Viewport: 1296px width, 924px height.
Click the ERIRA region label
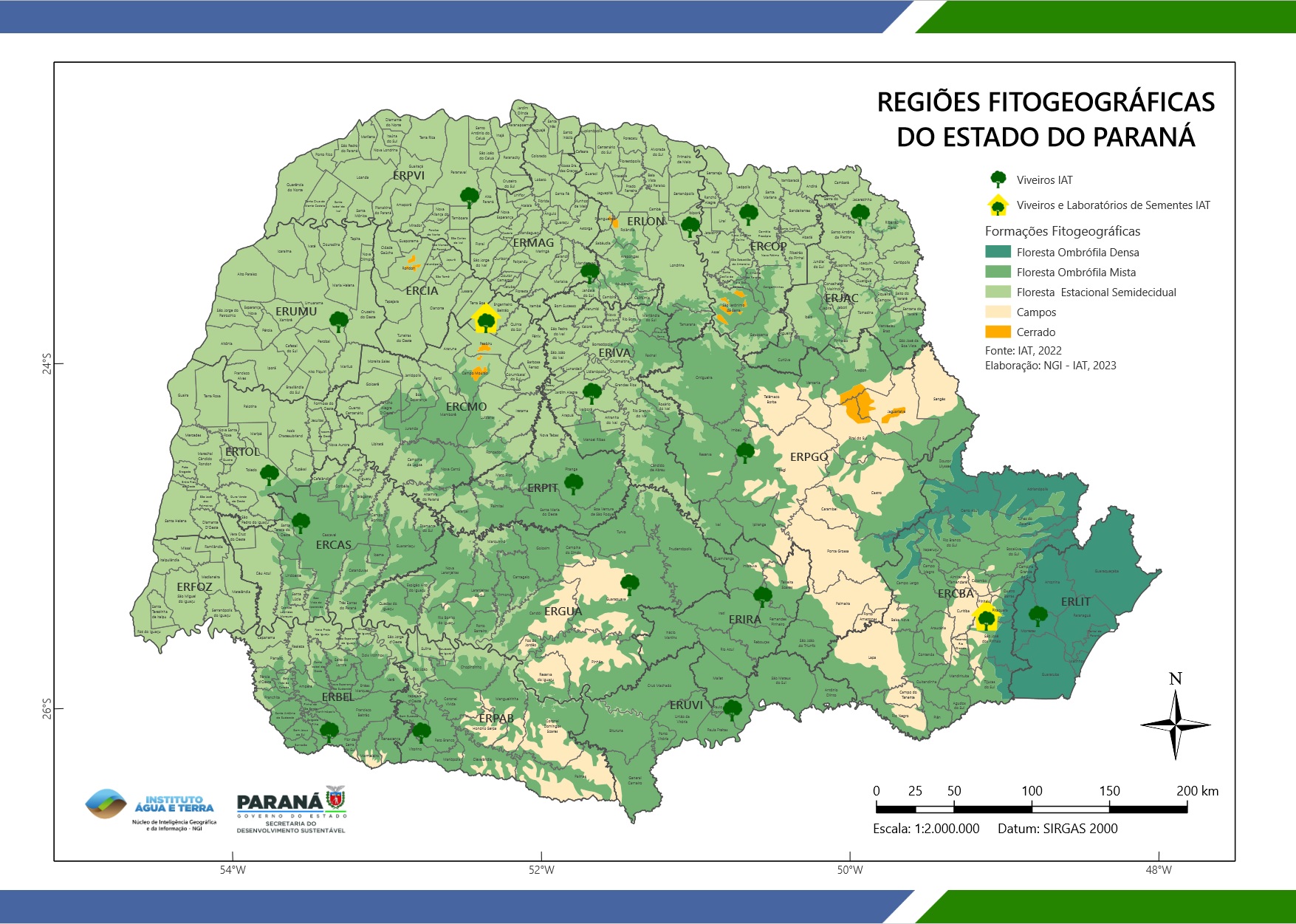pyautogui.click(x=744, y=620)
